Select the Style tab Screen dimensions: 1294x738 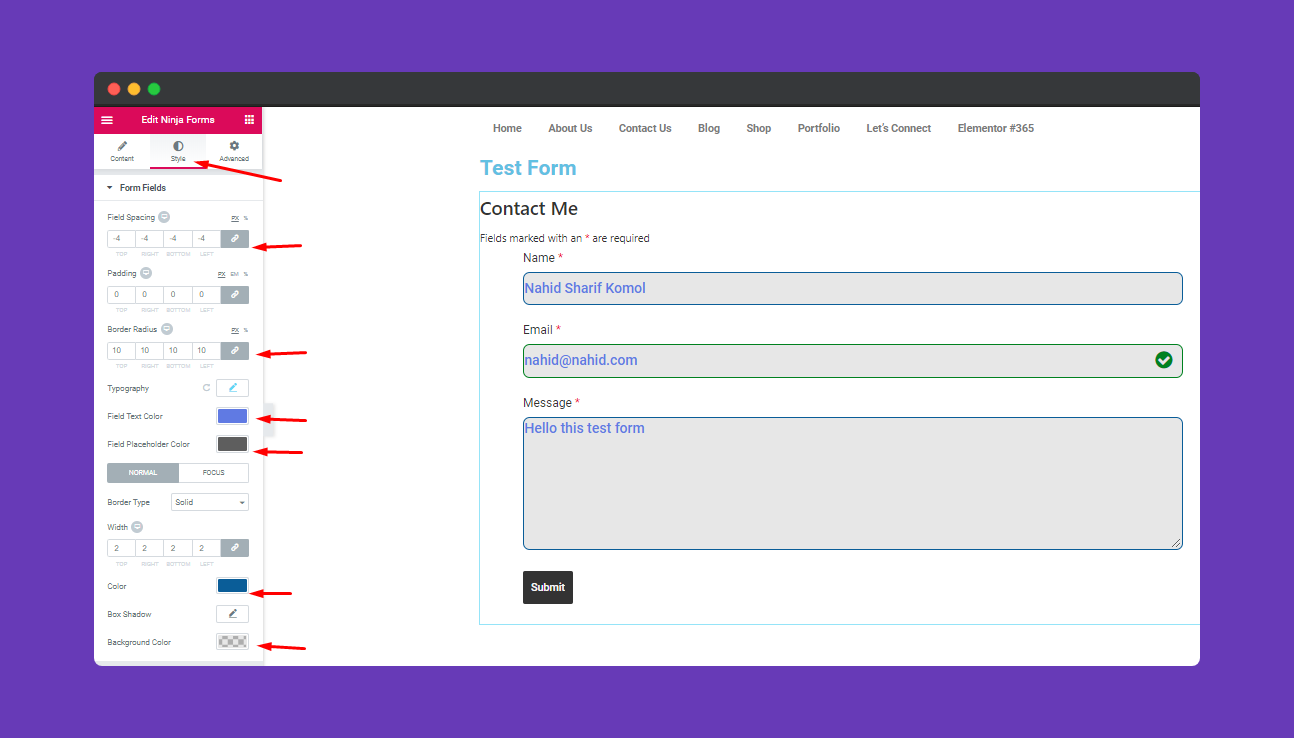tap(178, 151)
